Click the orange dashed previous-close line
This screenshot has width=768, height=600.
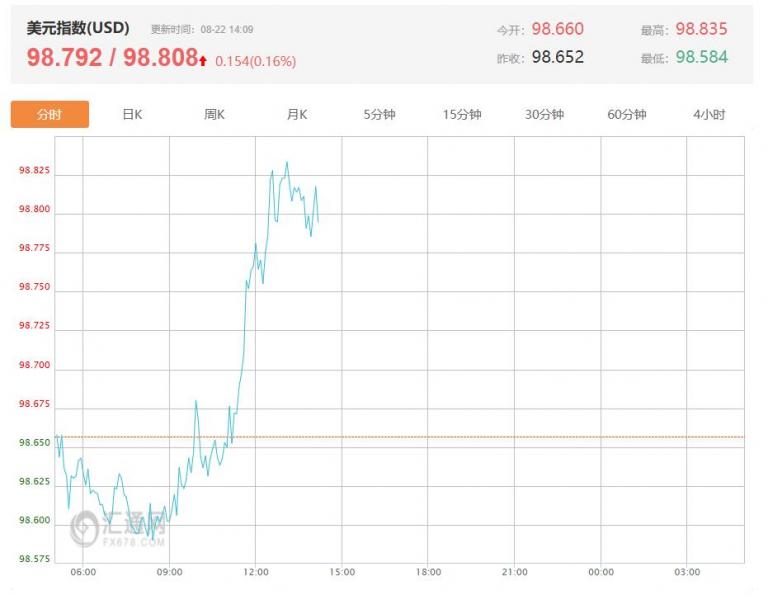coord(500,437)
